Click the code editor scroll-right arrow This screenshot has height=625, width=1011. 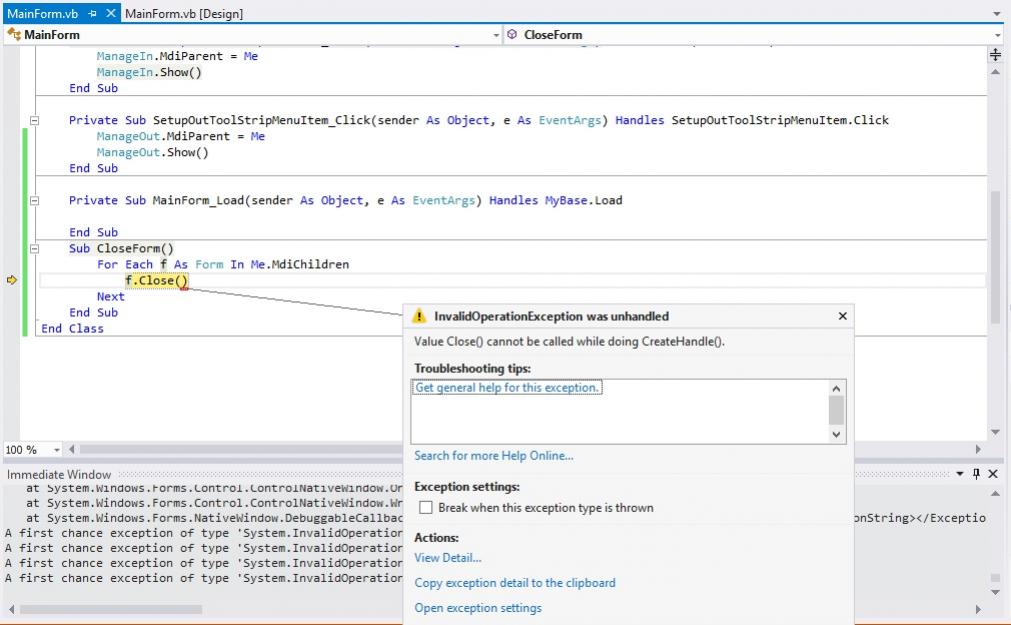tap(978, 450)
